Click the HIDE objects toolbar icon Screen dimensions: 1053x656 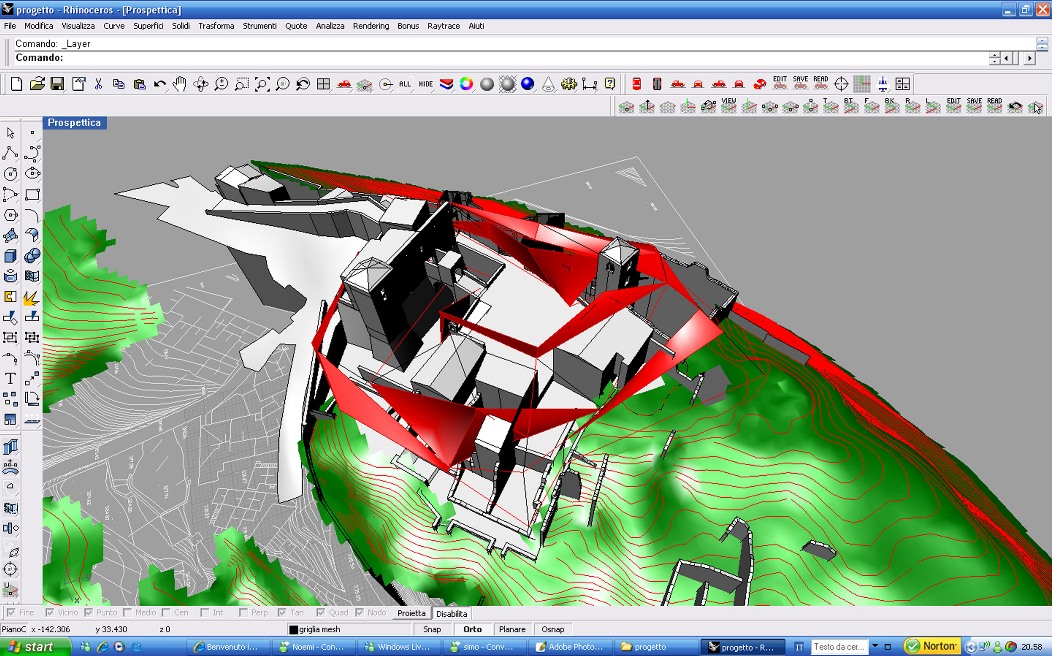tap(426, 84)
